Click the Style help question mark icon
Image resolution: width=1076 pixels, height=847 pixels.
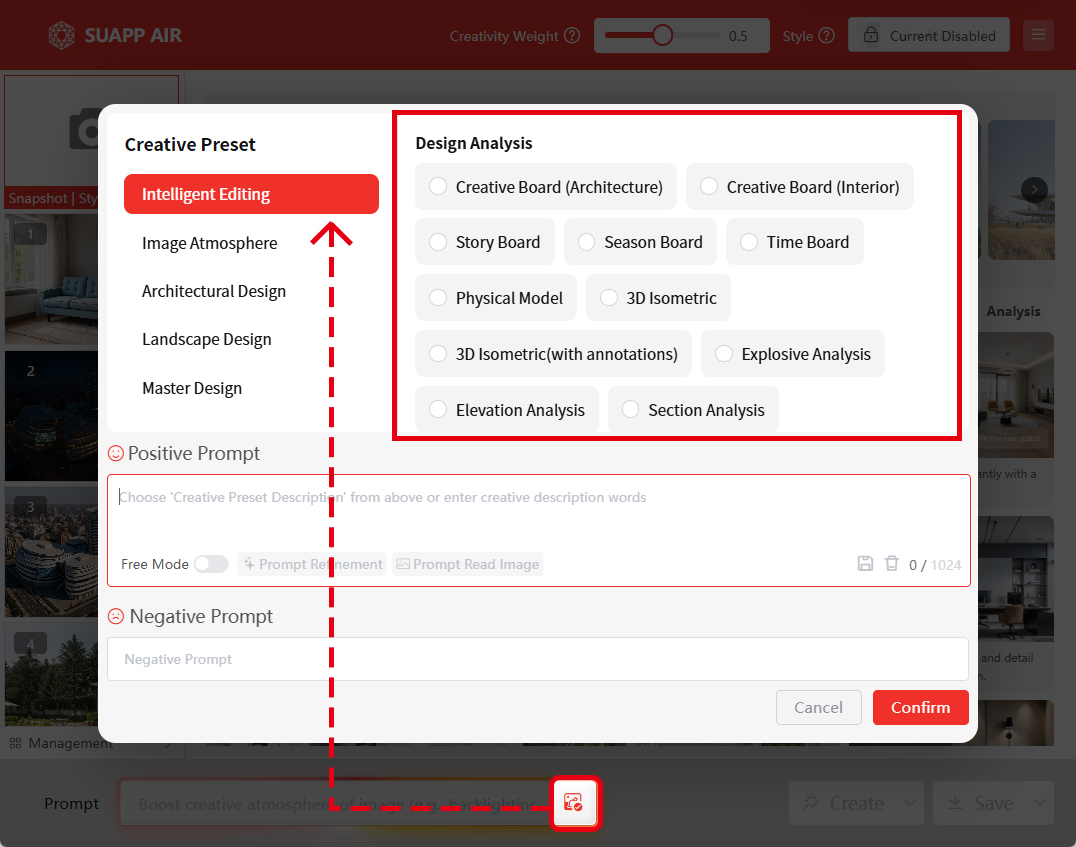click(826, 36)
